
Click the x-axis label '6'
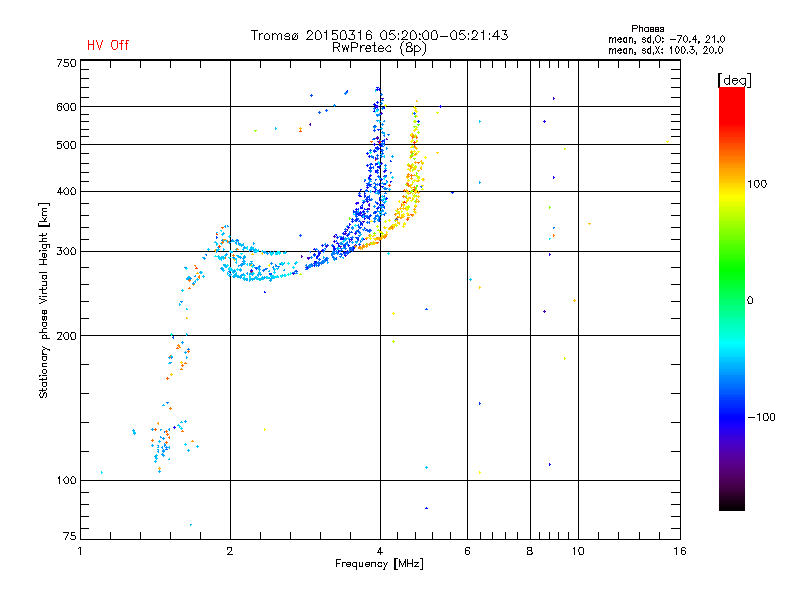(x=467, y=551)
